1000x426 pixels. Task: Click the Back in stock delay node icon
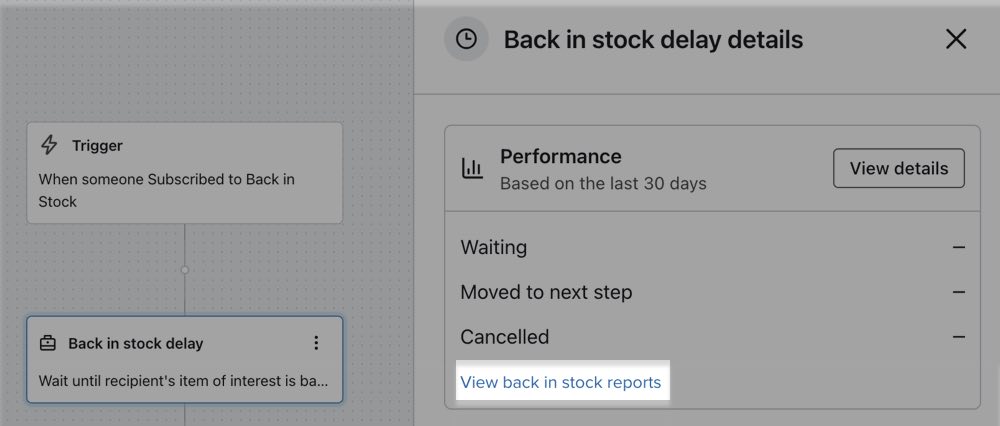point(48,343)
